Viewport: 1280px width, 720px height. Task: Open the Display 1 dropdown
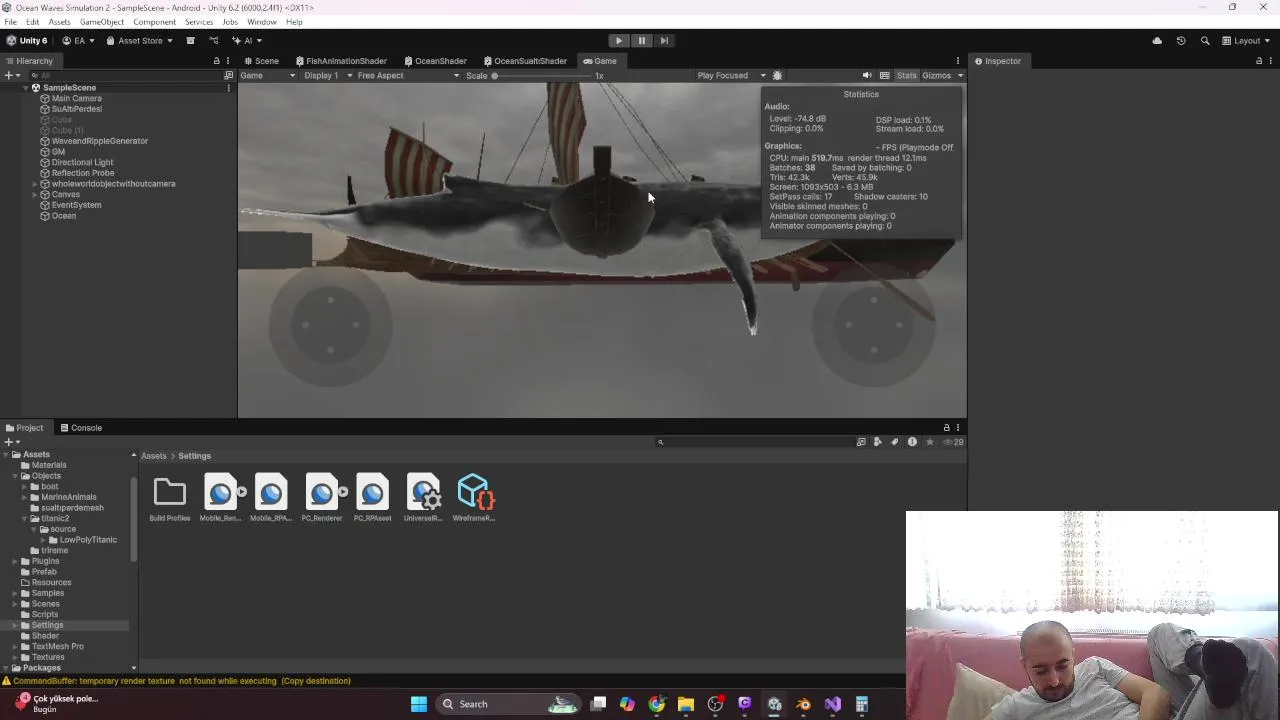tap(328, 76)
